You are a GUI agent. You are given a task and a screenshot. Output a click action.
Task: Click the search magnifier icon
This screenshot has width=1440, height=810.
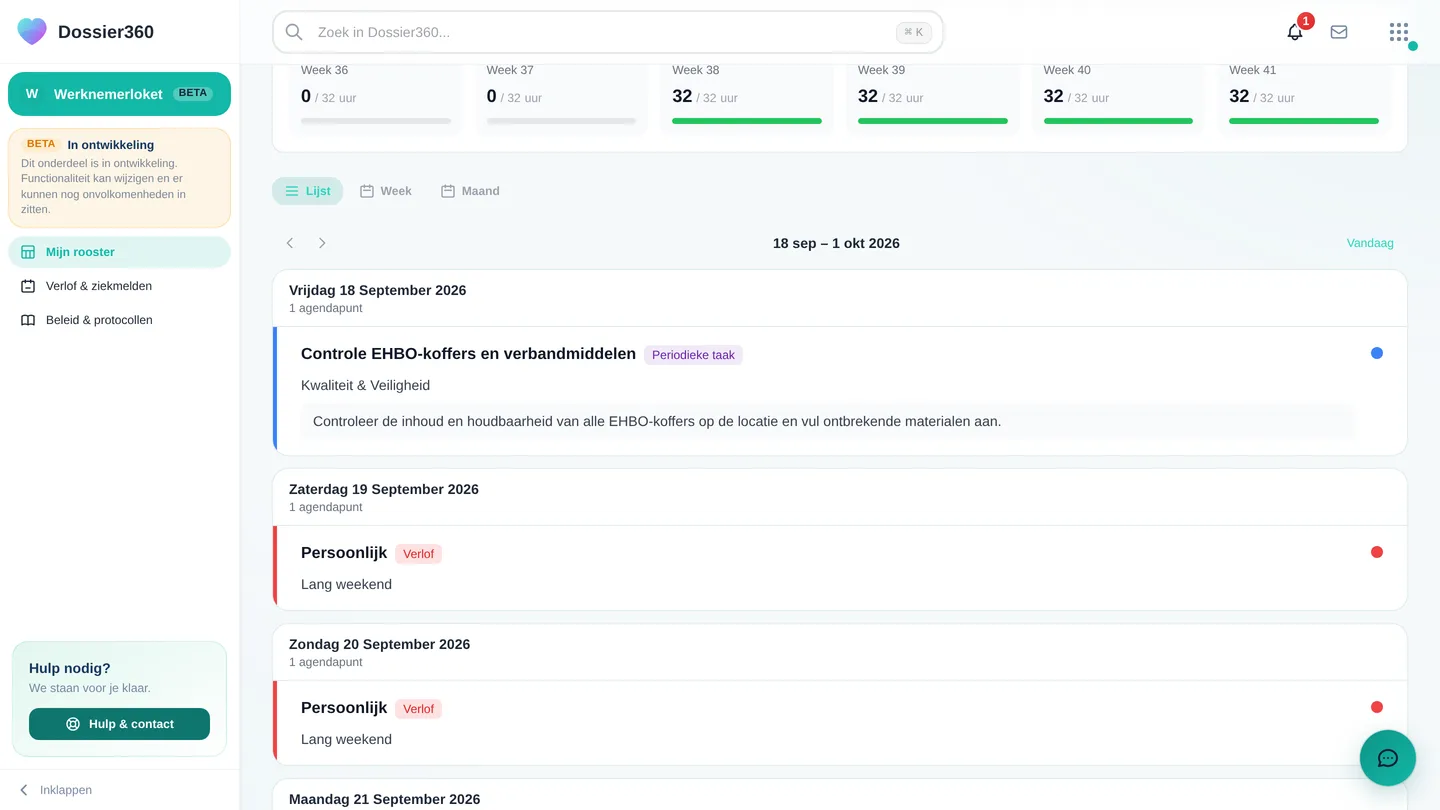pyautogui.click(x=294, y=32)
